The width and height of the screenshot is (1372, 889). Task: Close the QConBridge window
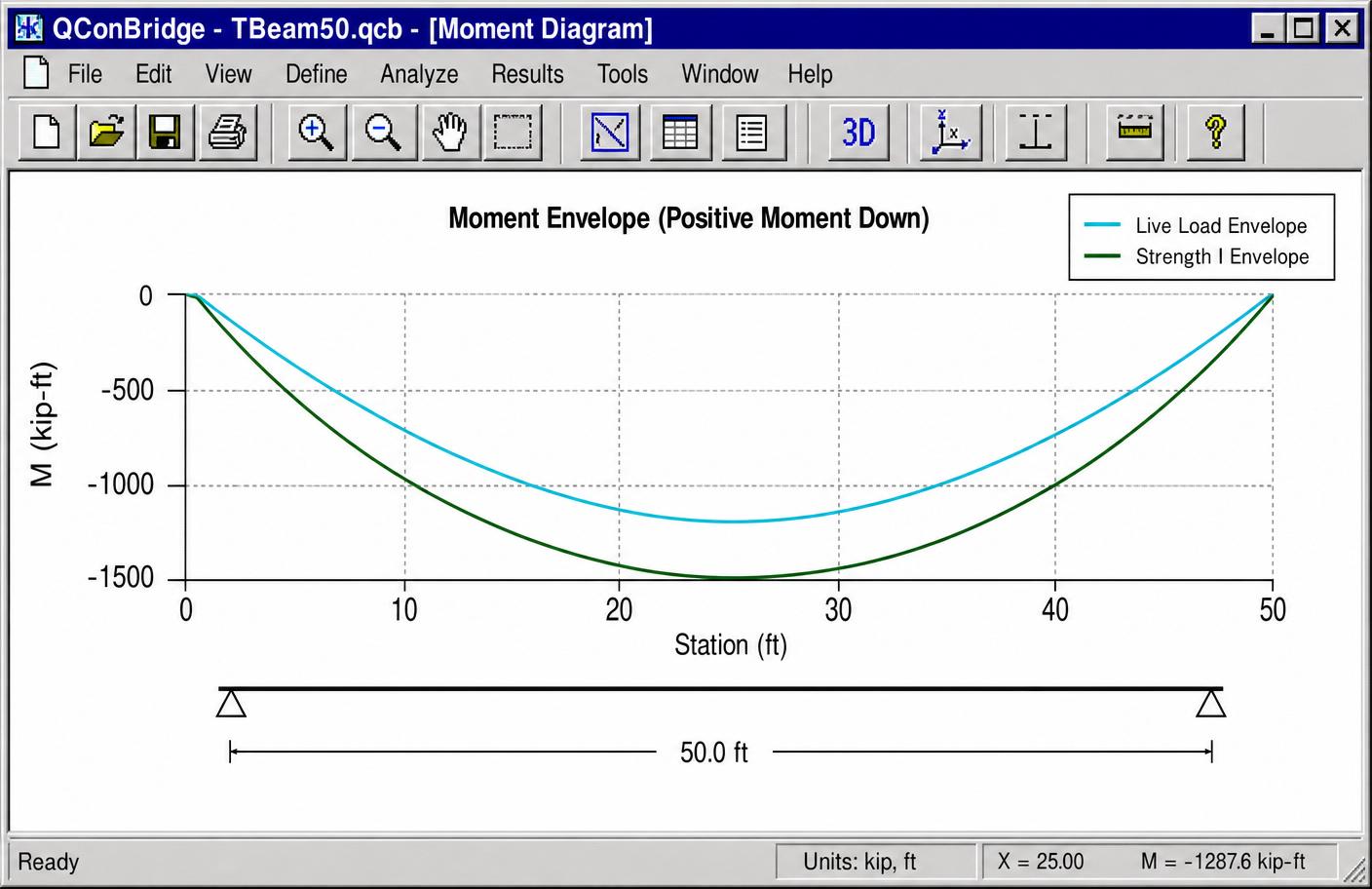[1342, 28]
